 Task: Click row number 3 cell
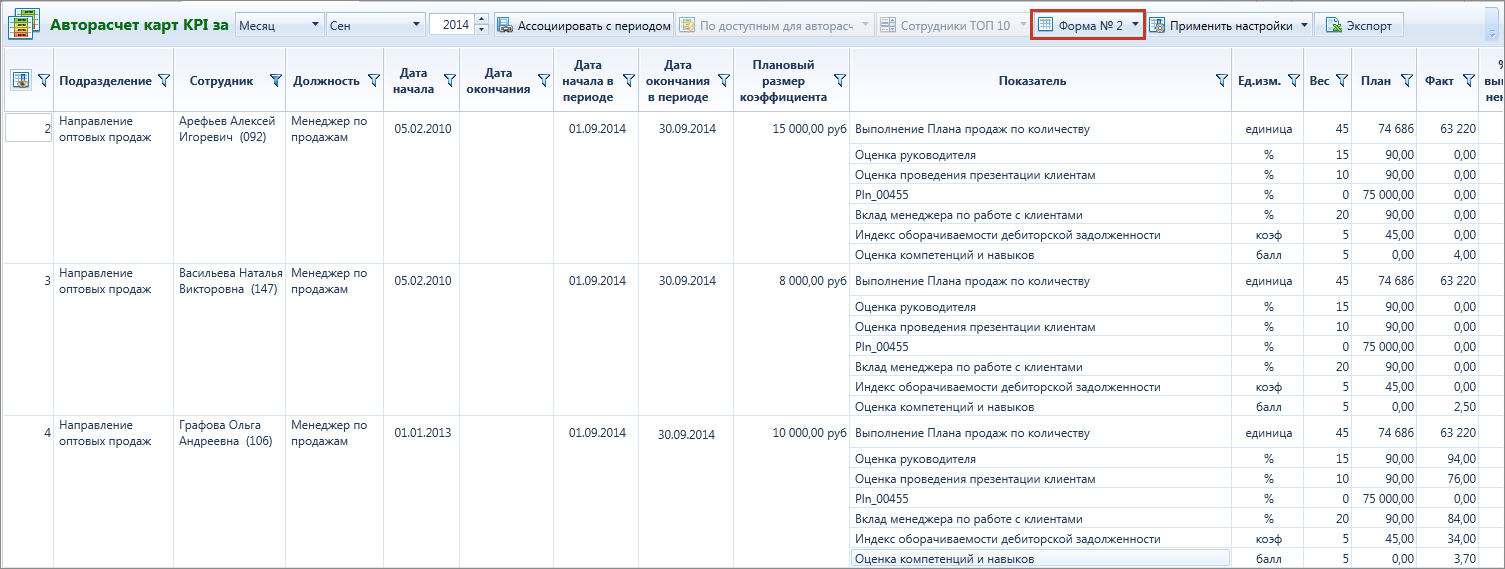point(28,280)
